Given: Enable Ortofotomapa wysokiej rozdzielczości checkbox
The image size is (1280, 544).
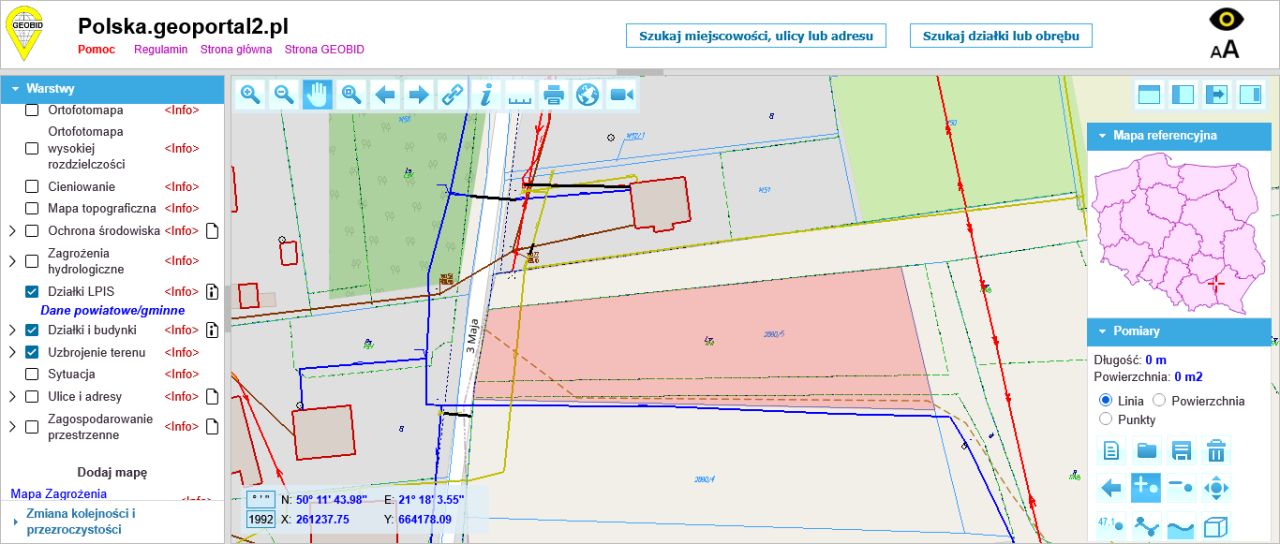Looking at the screenshot, I should 32,148.
